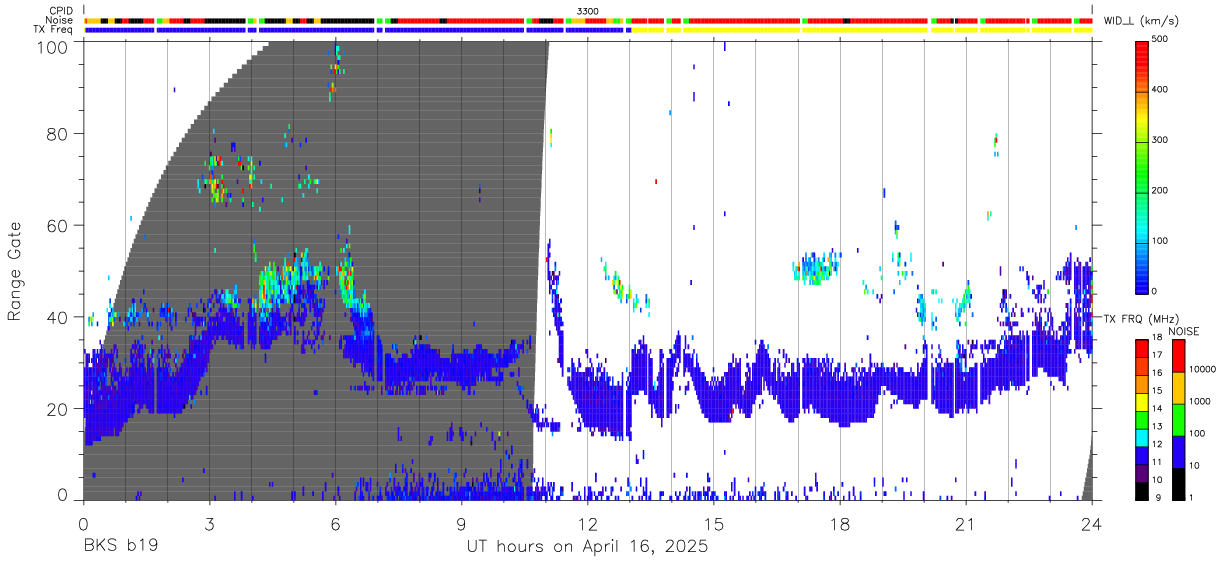Select the 6 tick on UT hours axis

click(335, 523)
